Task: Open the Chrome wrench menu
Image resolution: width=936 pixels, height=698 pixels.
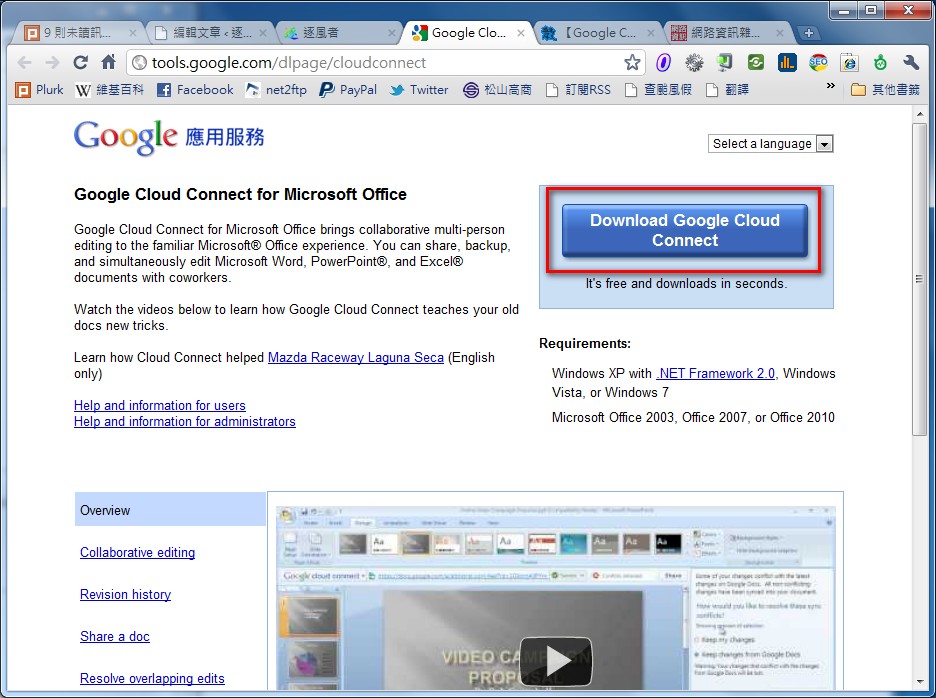Action: (911, 62)
